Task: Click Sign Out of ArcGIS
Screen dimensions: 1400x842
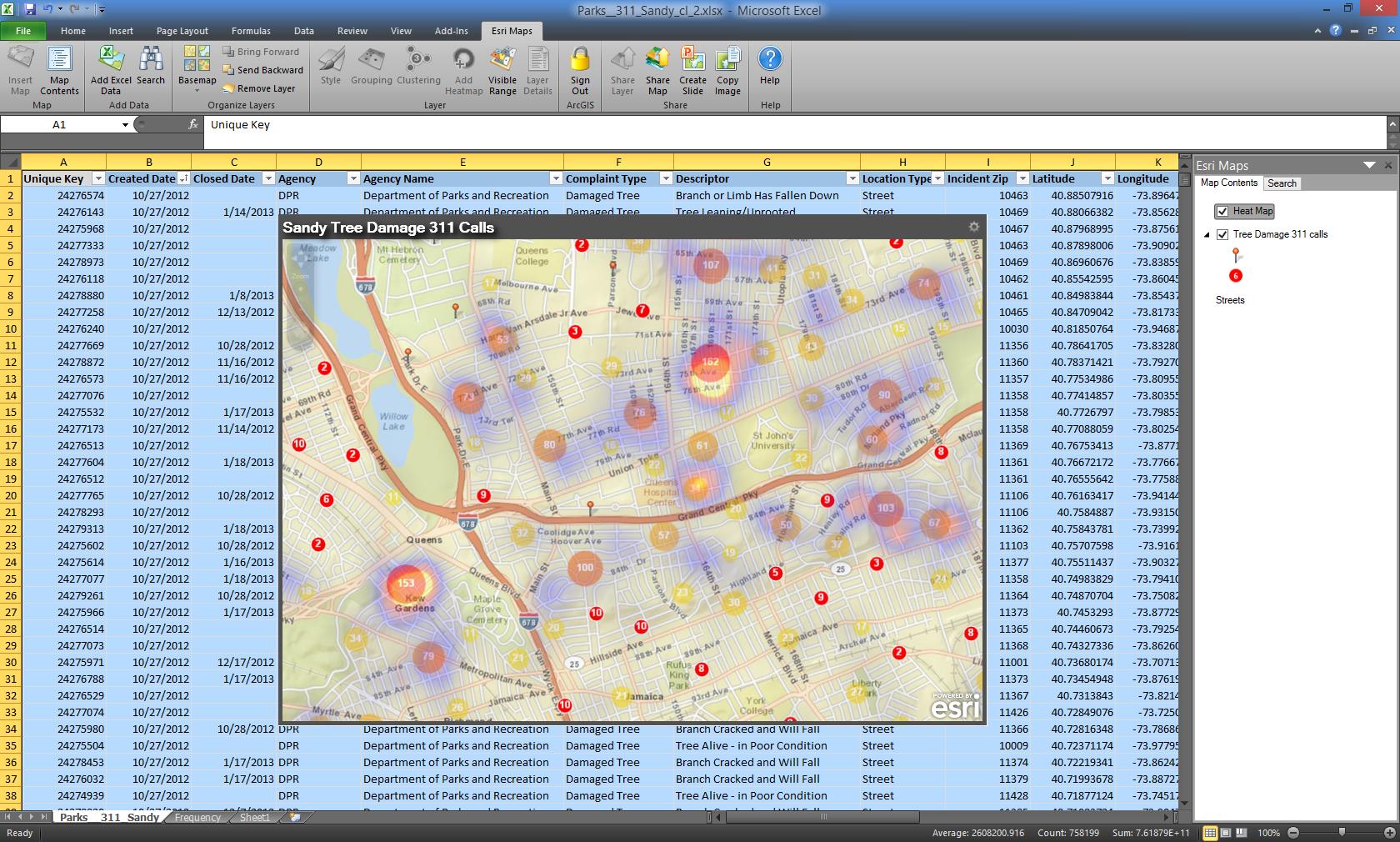Action: pos(580,71)
